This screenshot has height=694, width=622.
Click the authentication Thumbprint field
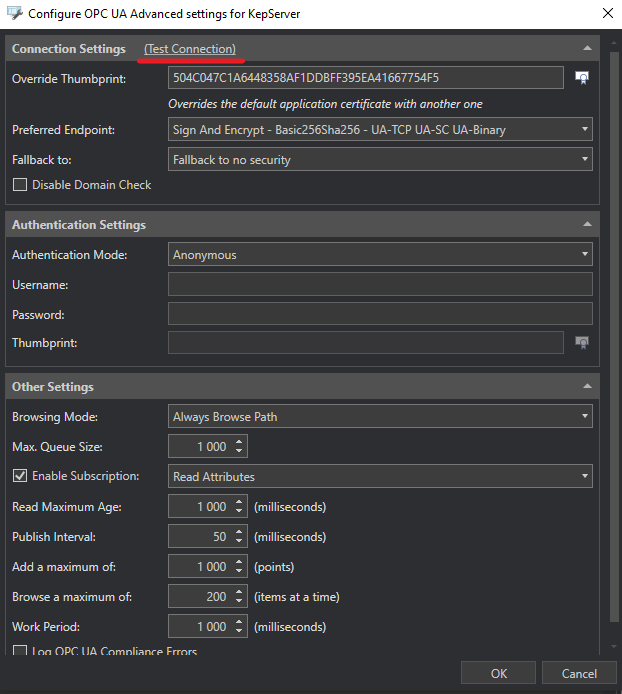point(366,343)
